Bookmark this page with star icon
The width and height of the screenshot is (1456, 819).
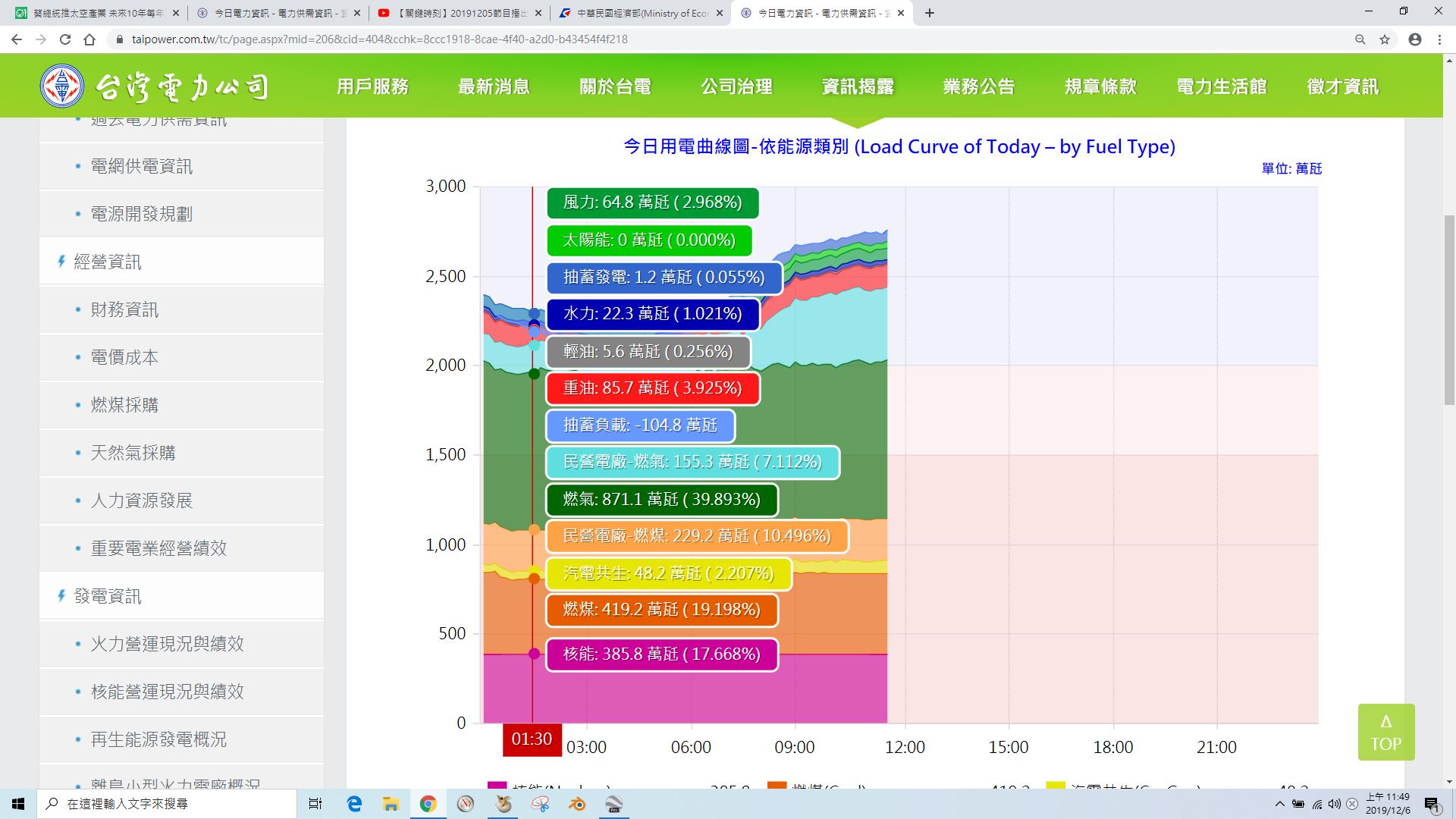1385,39
